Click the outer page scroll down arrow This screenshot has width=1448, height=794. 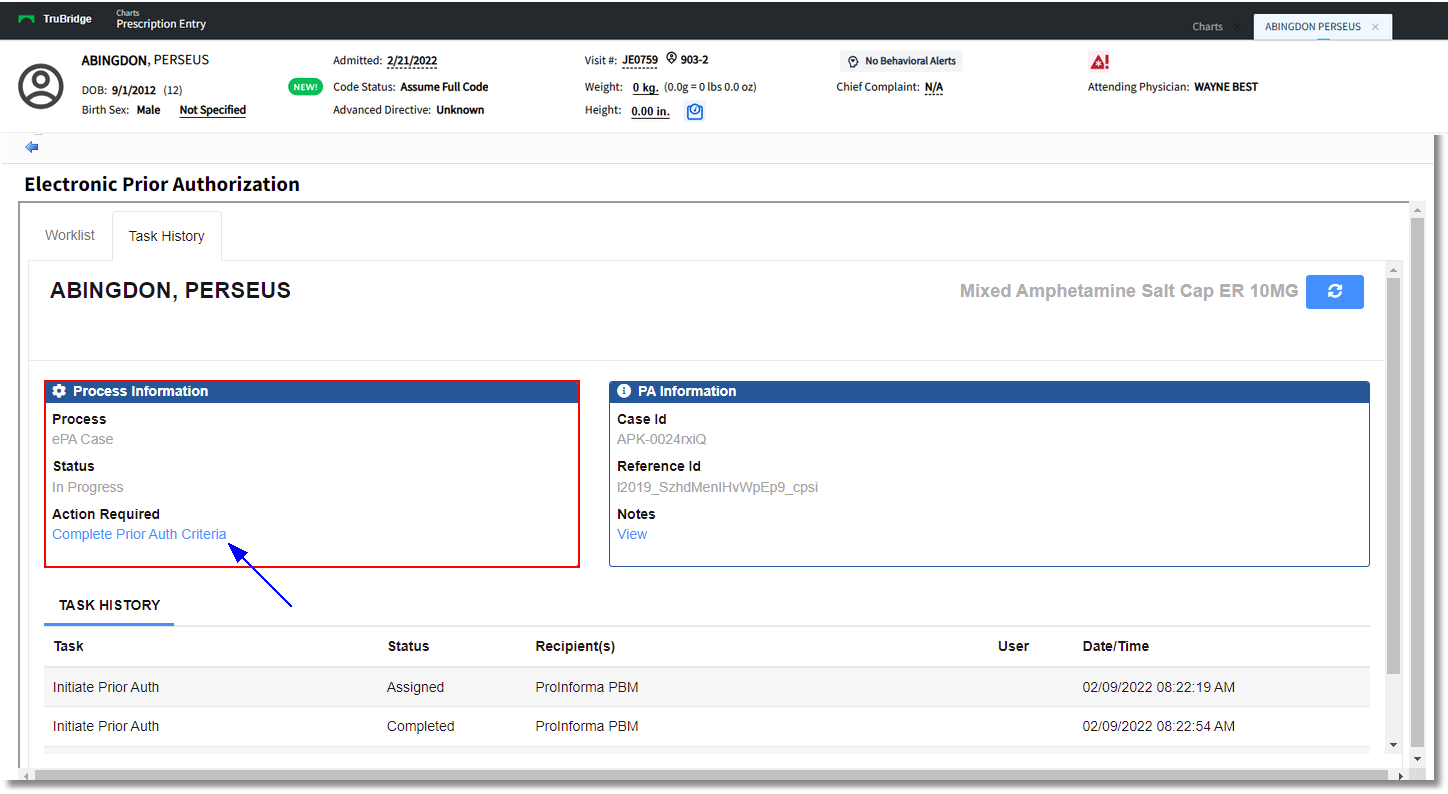tap(1416, 760)
